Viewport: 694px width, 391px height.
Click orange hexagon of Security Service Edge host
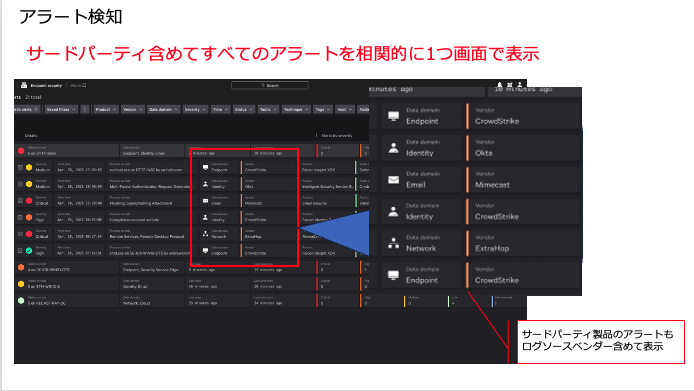pyautogui.click(x=21, y=267)
